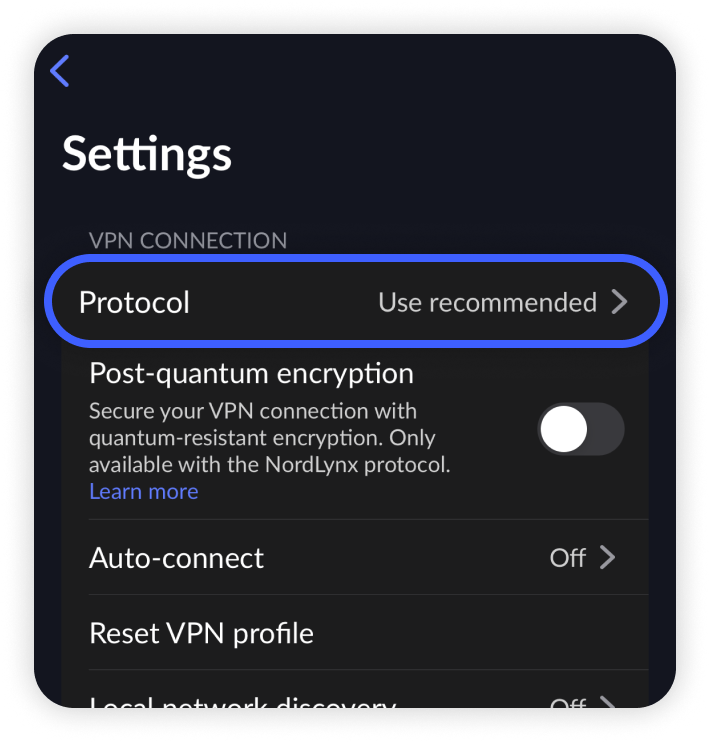
Task: Open the Protocol setting row
Action: 355,301
